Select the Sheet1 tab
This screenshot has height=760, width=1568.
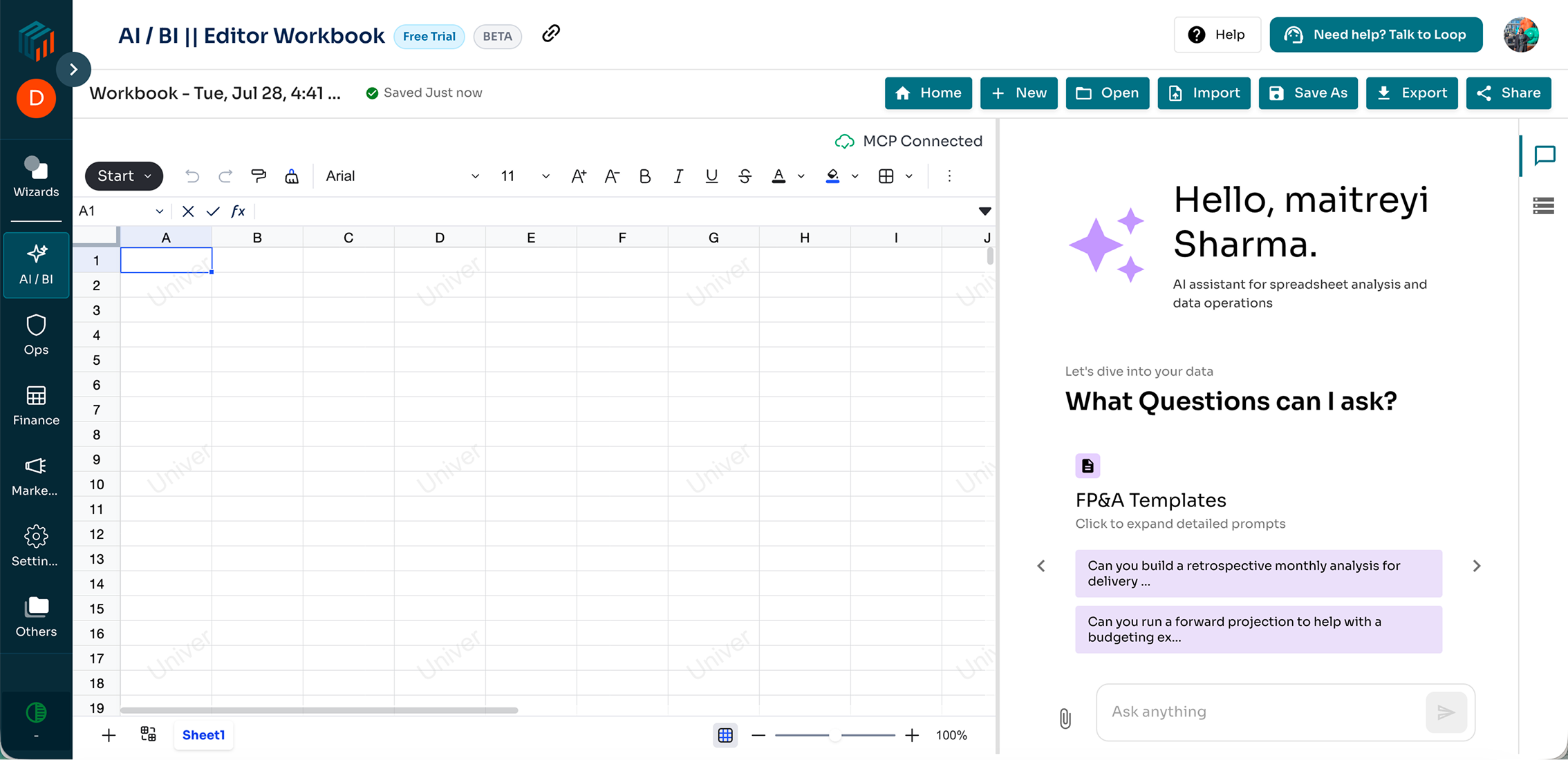coord(204,735)
